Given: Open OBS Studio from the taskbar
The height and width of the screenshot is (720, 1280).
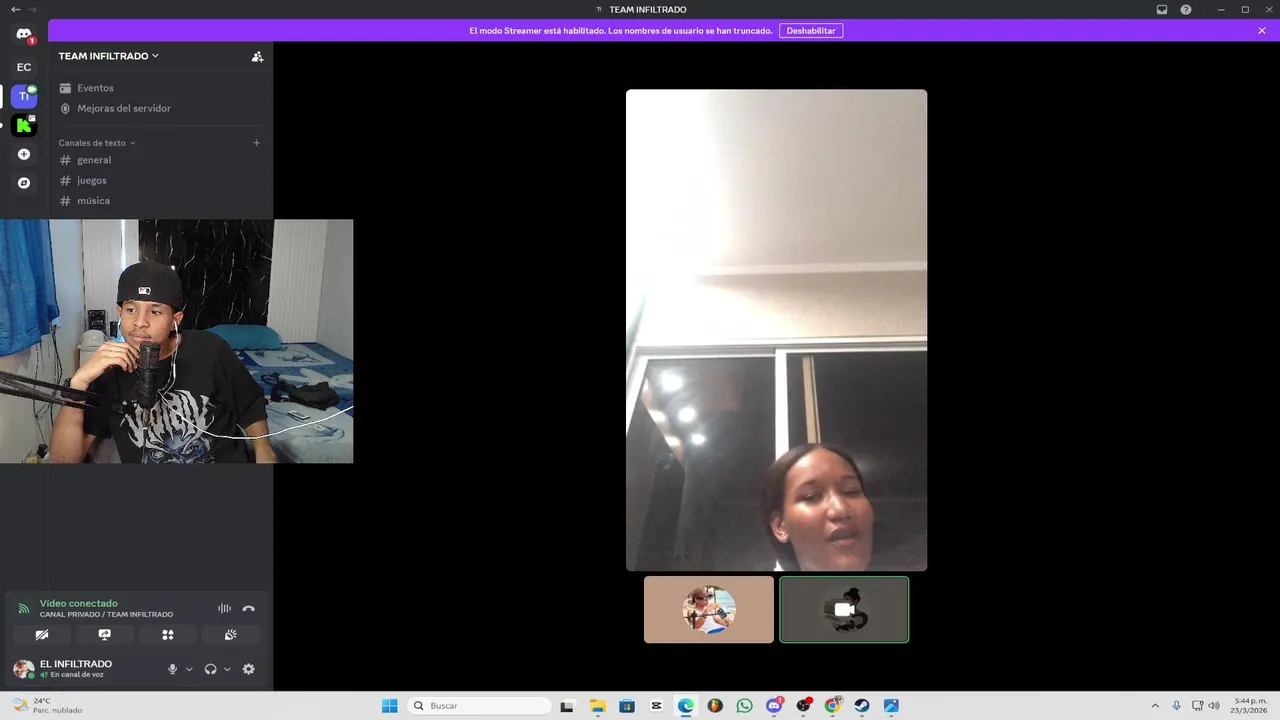Looking at the screenshot, I should click(803, 706).
